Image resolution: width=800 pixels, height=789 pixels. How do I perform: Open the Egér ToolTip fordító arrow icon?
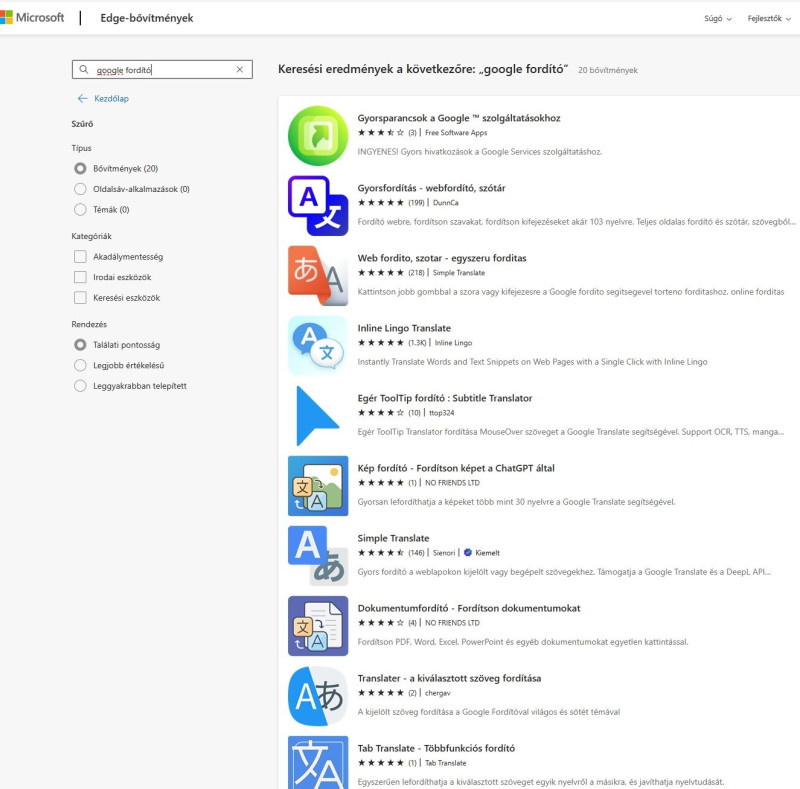coord(318,415)
